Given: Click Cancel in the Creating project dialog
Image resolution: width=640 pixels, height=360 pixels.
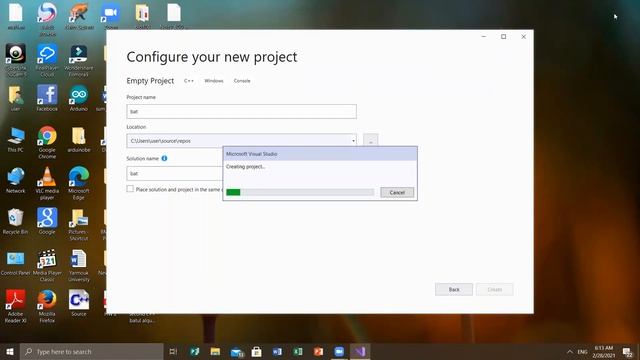Looking at the screenshot, I should pos(397,192).
